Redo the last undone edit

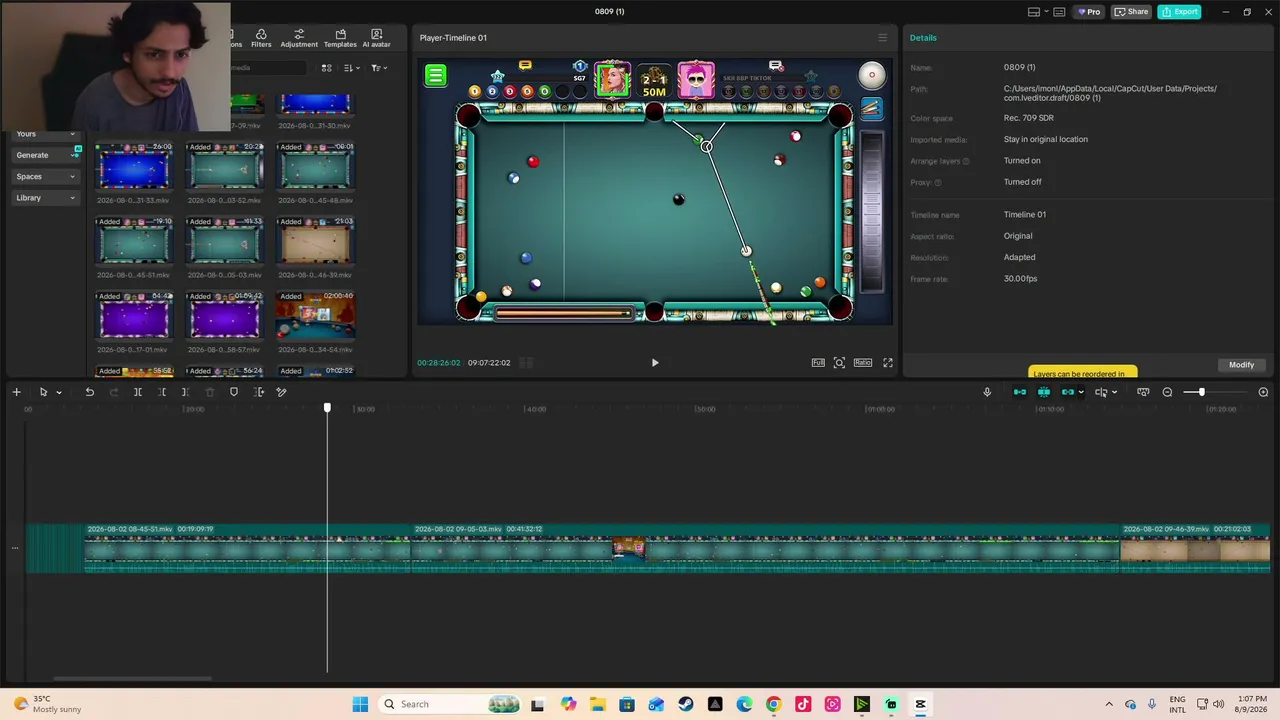pyautogui.click(x=113, y=392)
